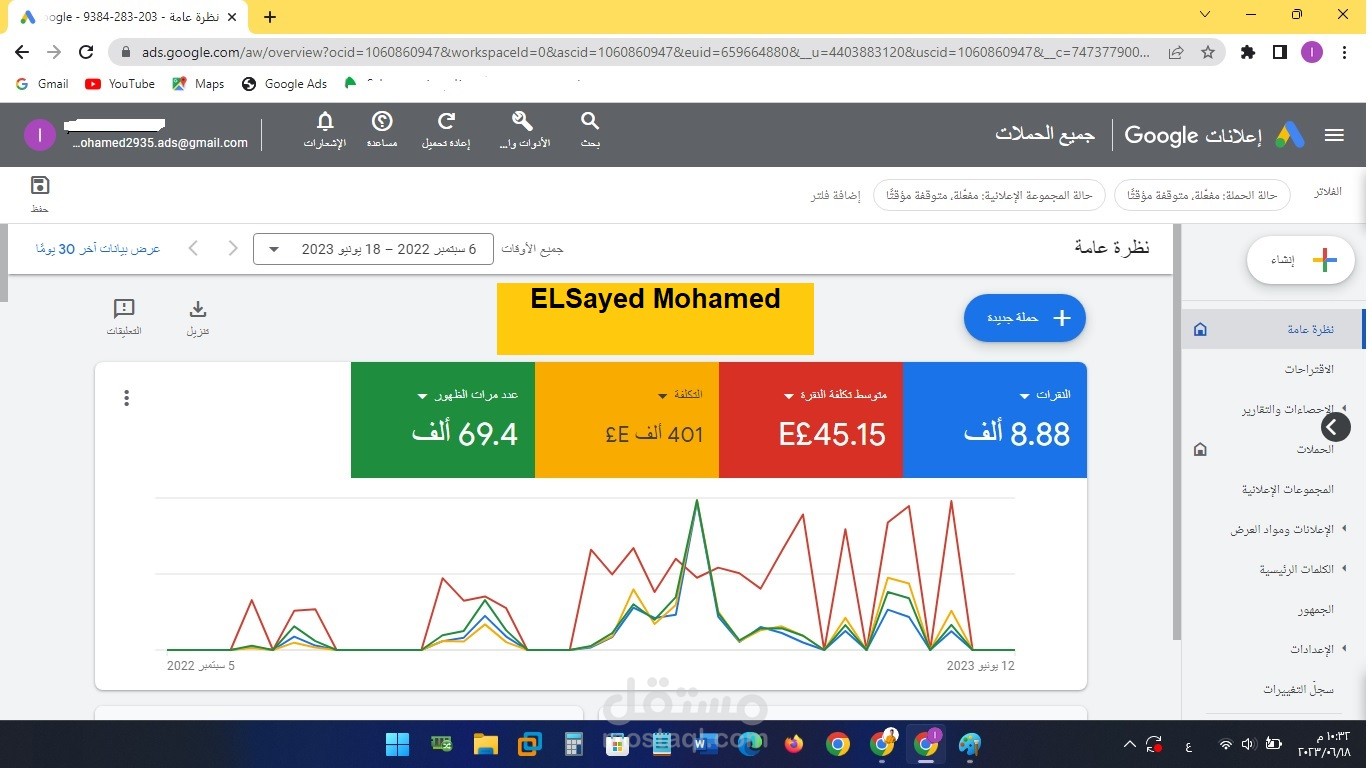Viewport: 1372px width, 768px height.
Task: Open File Explorer from taskbar
Action: (x=485, y=744)
